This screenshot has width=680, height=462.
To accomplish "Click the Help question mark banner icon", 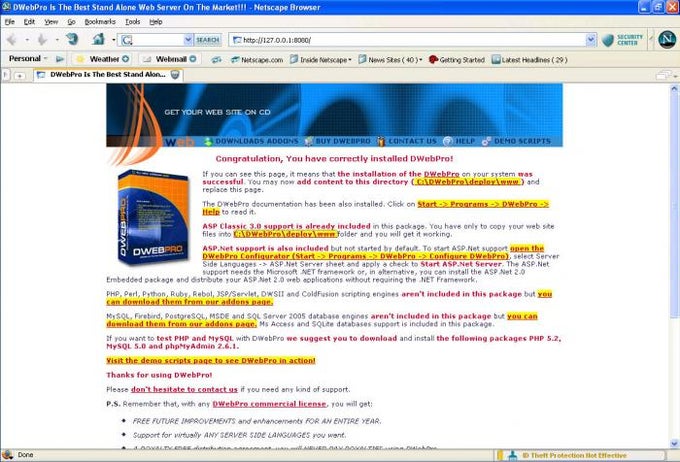I will (448, 141).
